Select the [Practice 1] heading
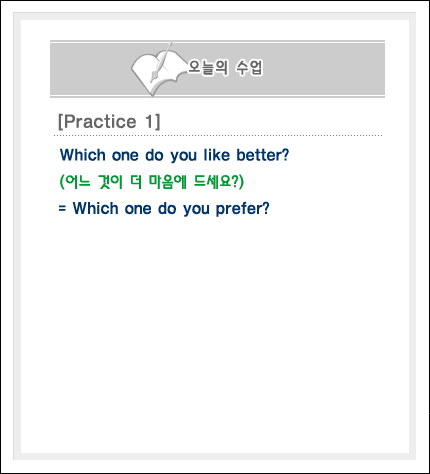 point(109,121)
